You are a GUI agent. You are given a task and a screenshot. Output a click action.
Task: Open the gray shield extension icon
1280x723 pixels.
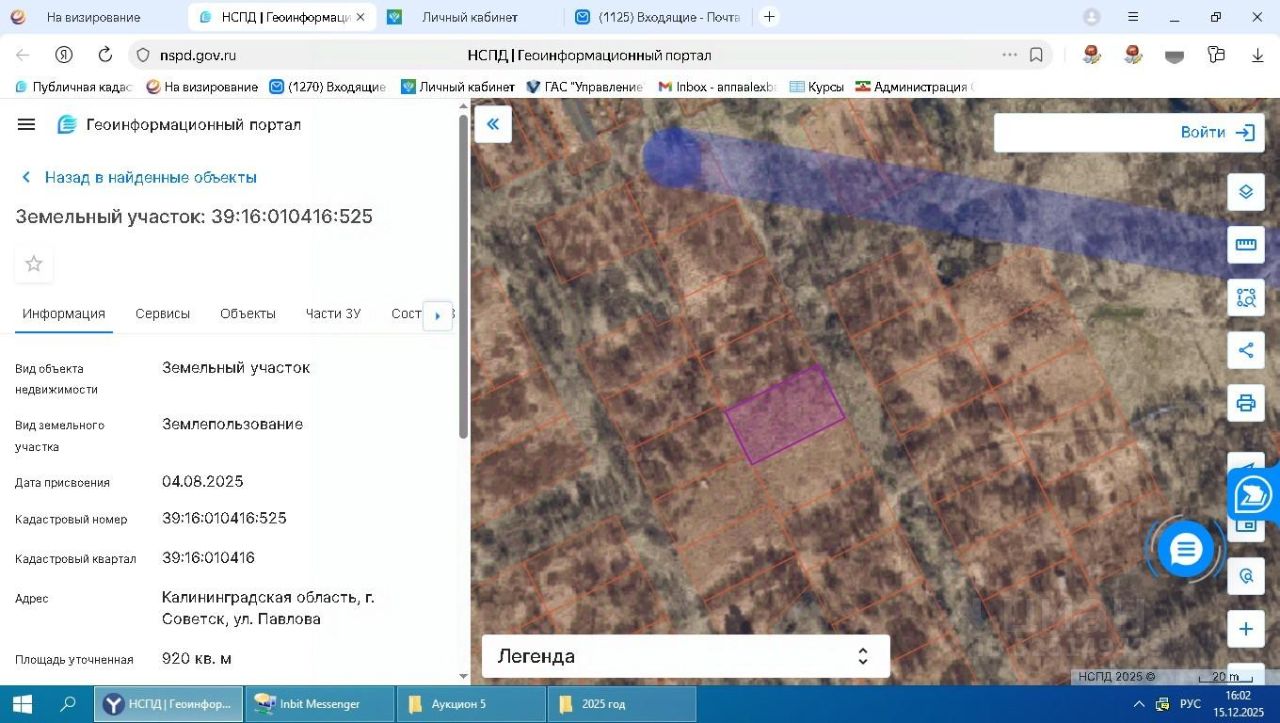(1175, 56)
